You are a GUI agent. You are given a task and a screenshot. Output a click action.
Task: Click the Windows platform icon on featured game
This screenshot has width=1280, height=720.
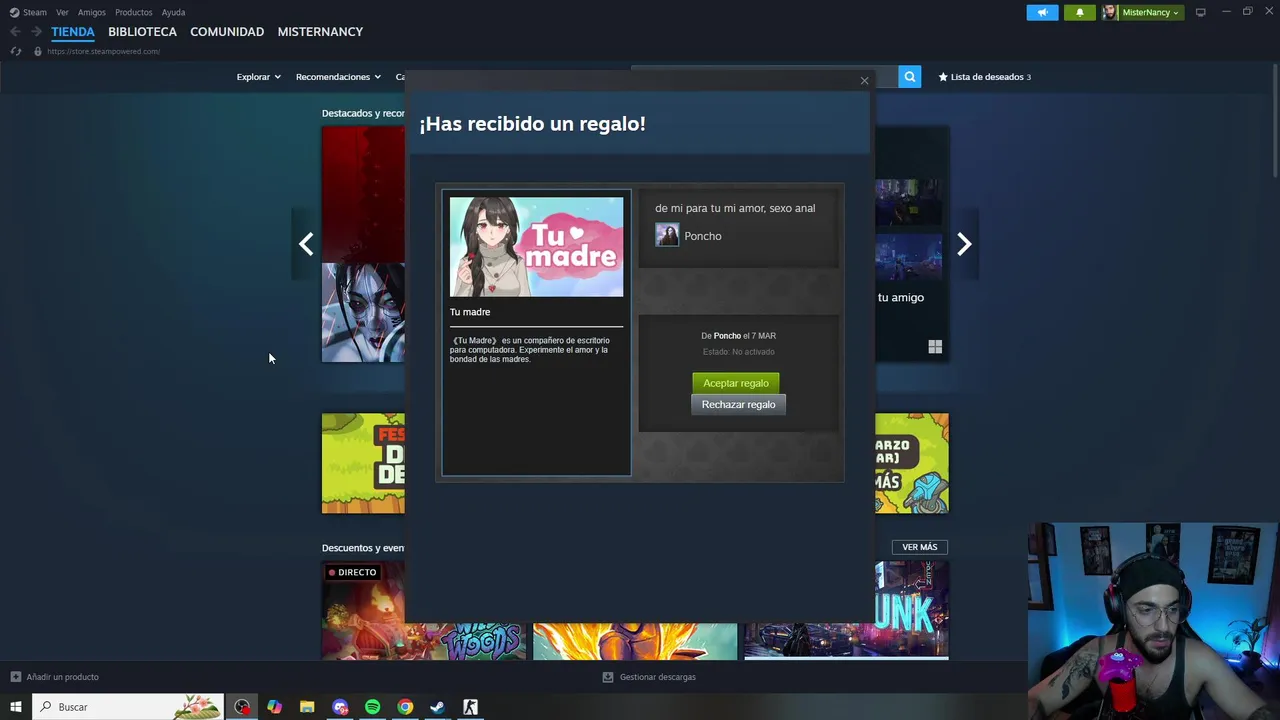coord(935,347)
